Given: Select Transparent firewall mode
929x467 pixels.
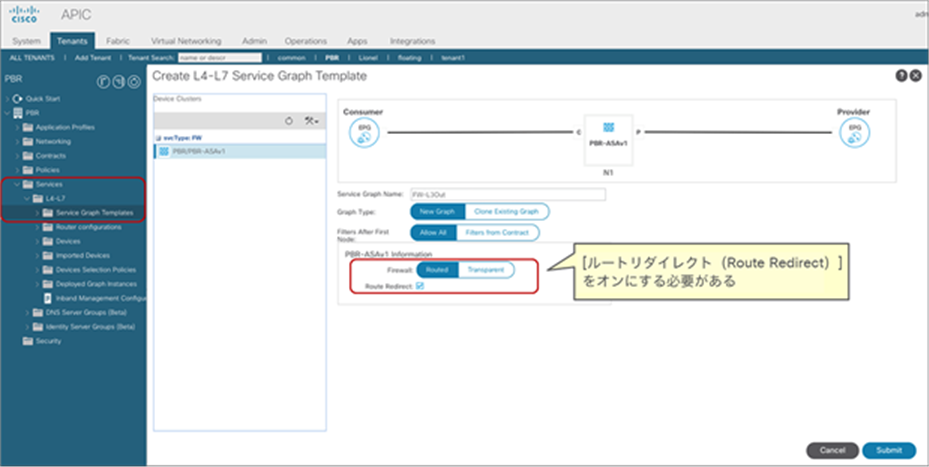Looking at the screenshot, I should click(x=486, y=270).
